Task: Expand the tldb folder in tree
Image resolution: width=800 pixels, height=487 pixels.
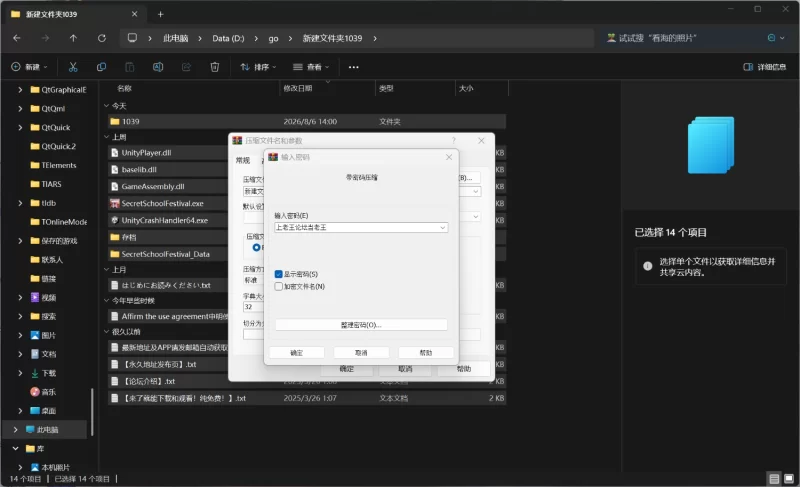Action: point(20,203)
